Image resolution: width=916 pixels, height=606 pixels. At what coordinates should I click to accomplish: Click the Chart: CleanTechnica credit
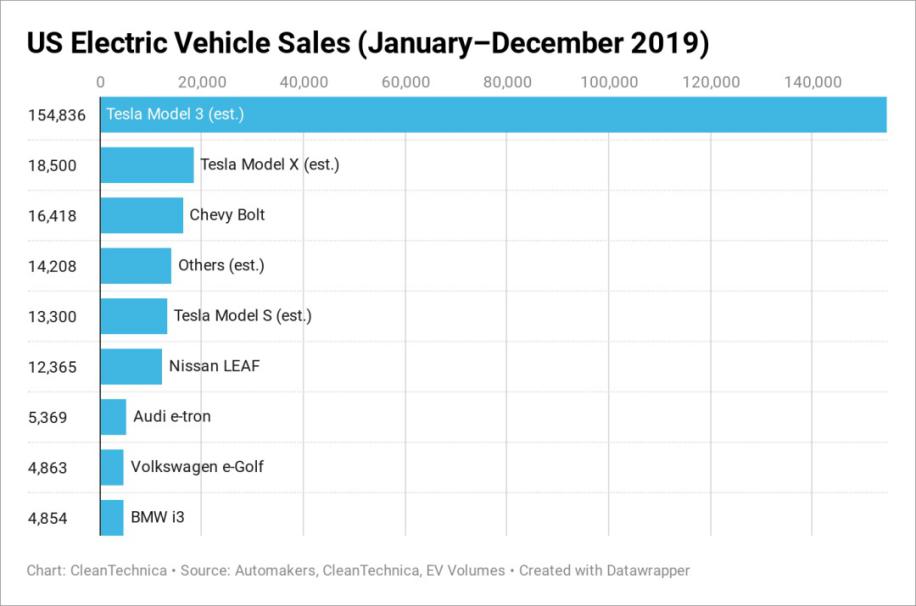click(x=97, y=570)
